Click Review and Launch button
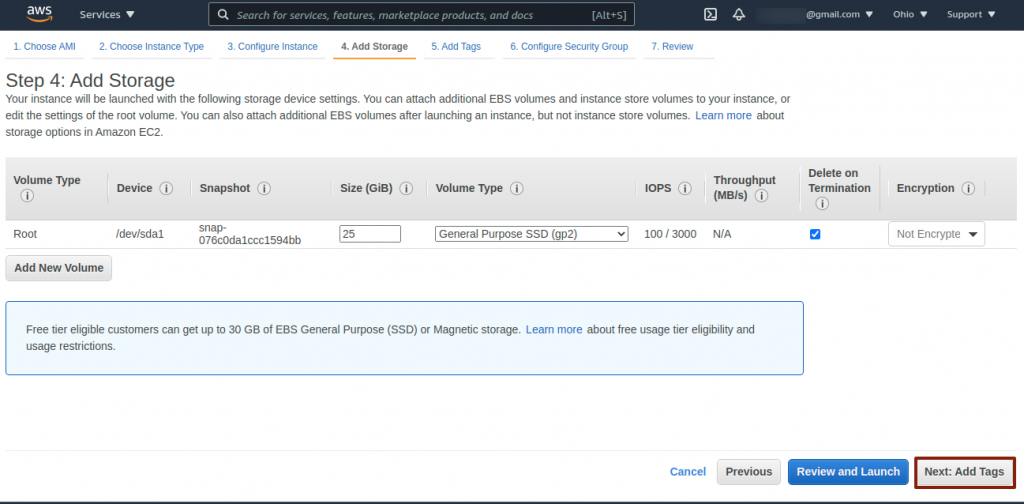 coord(848,471)
